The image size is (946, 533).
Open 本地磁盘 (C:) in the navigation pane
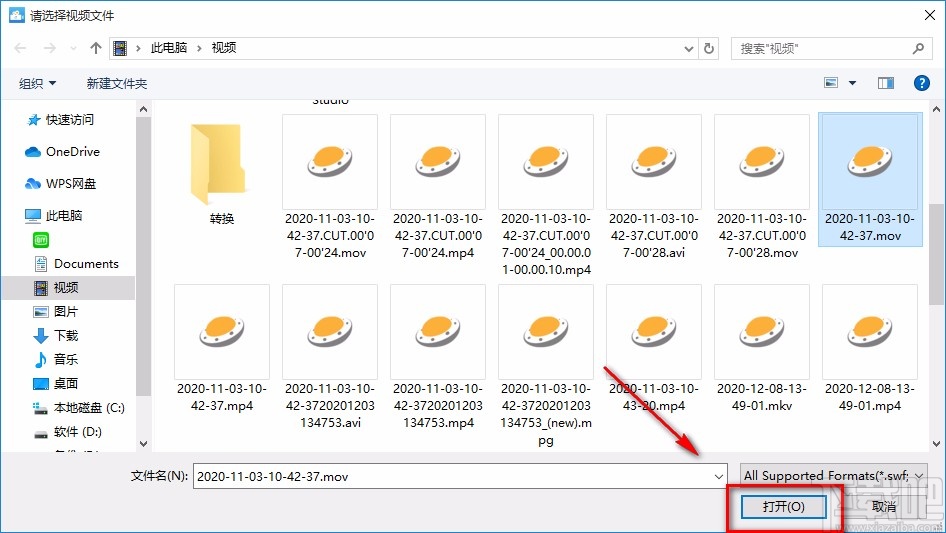pyautogui.click(x=79, y=408)
